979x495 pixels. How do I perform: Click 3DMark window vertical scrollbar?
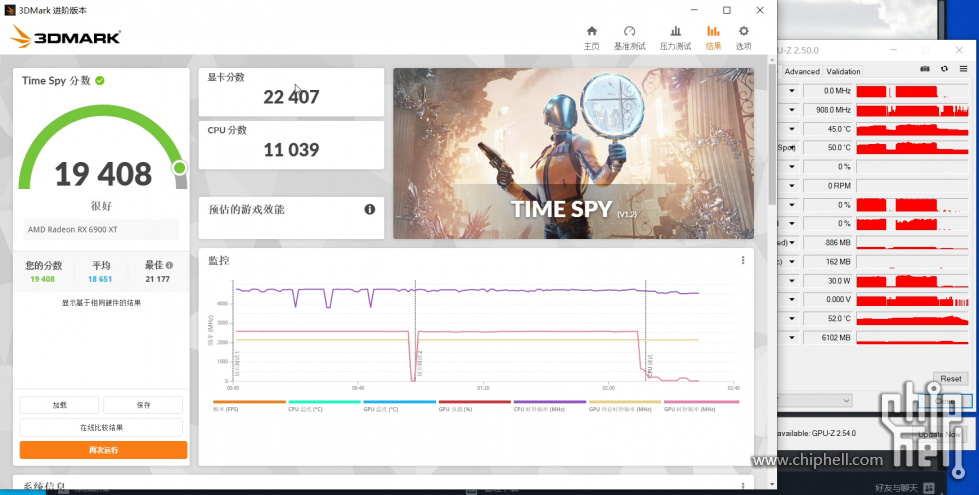click(x=772, y=134)
